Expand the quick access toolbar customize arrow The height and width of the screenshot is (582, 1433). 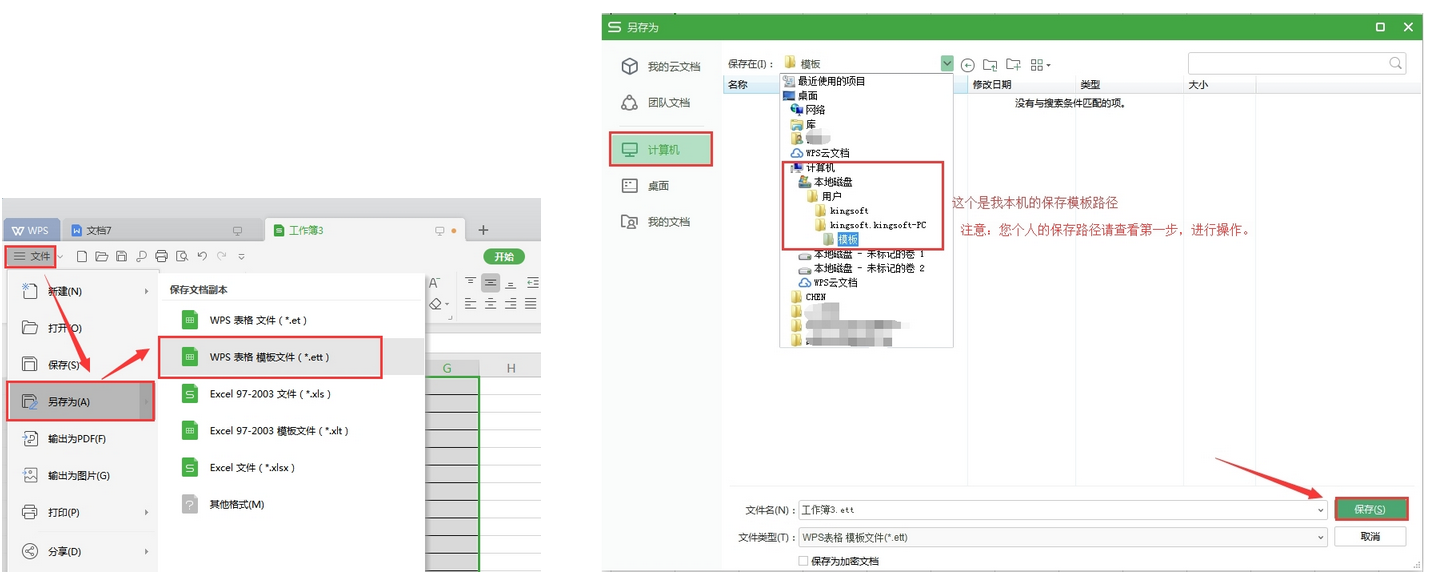tap(241, 257)
